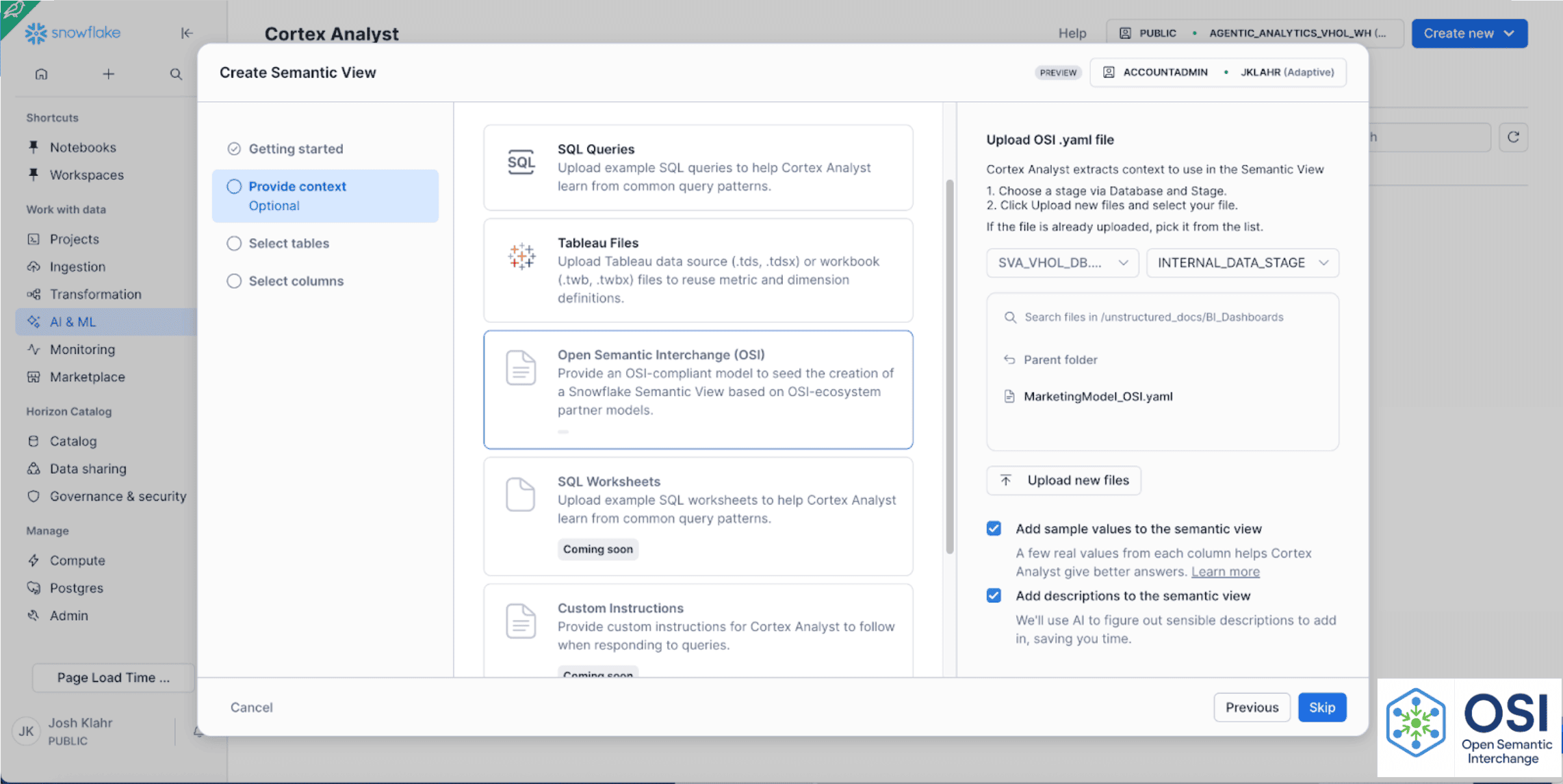Screen dimensions: 1563x784
Task: Expand the Create new menu
Action: (x=1469, y=33)
